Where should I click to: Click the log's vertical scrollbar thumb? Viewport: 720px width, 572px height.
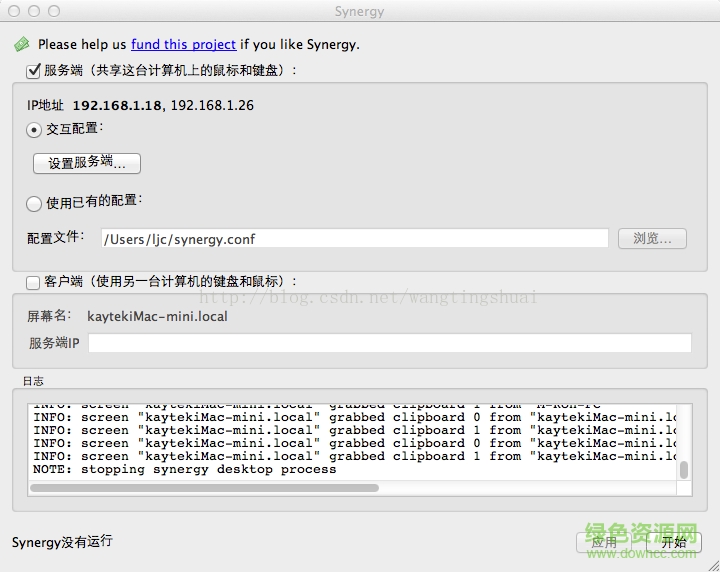click(684, 470)
